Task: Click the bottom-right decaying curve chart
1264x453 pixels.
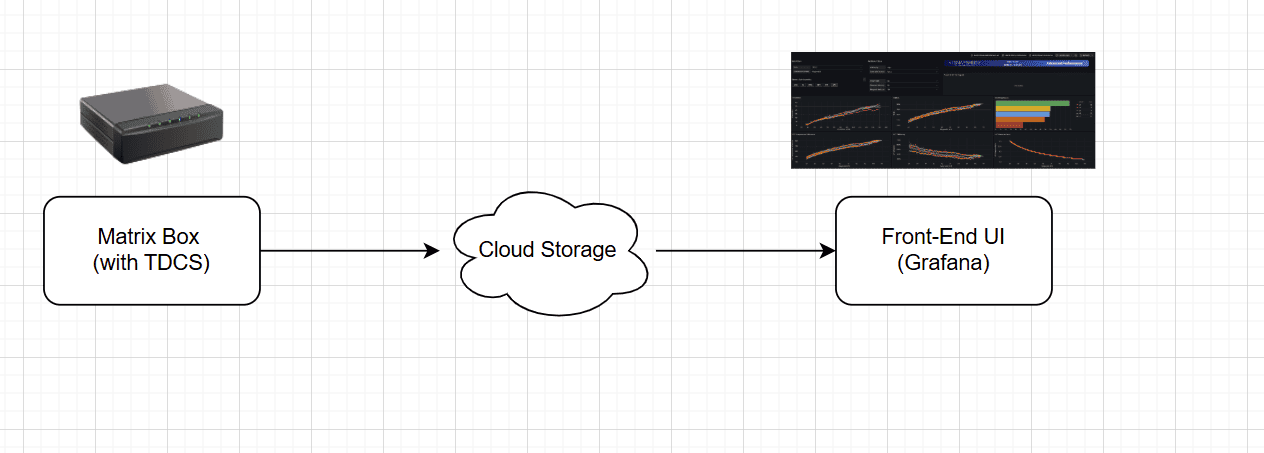Action: click(1043, 150)
